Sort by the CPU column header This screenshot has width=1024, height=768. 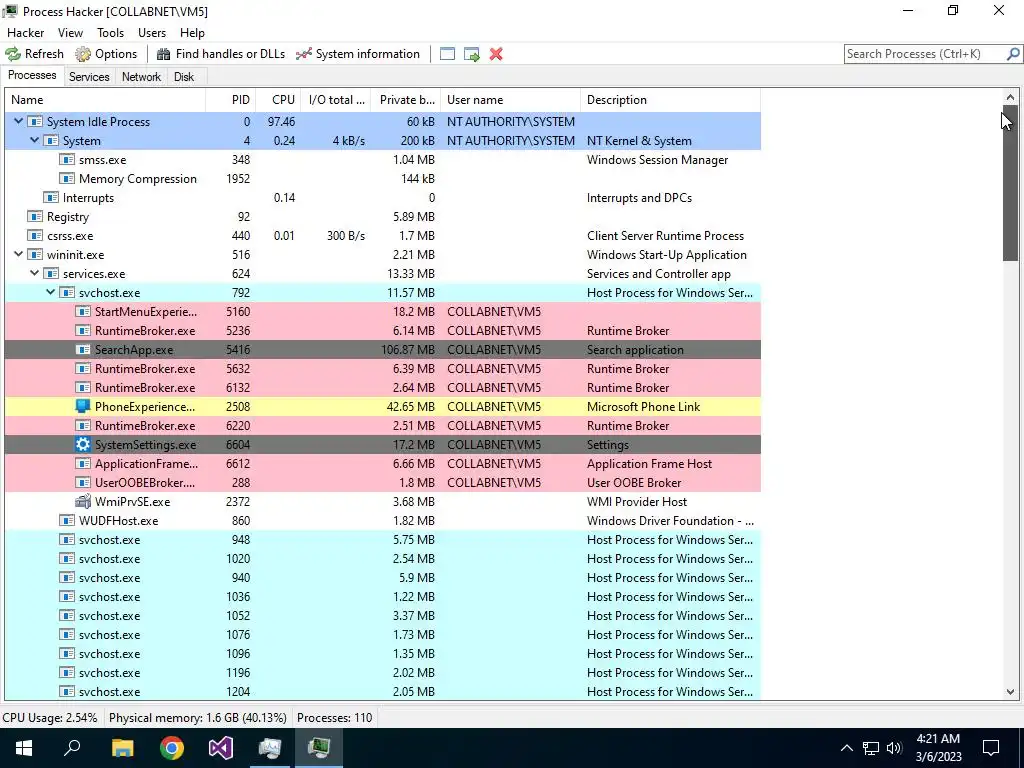click(x=278, y=100)
